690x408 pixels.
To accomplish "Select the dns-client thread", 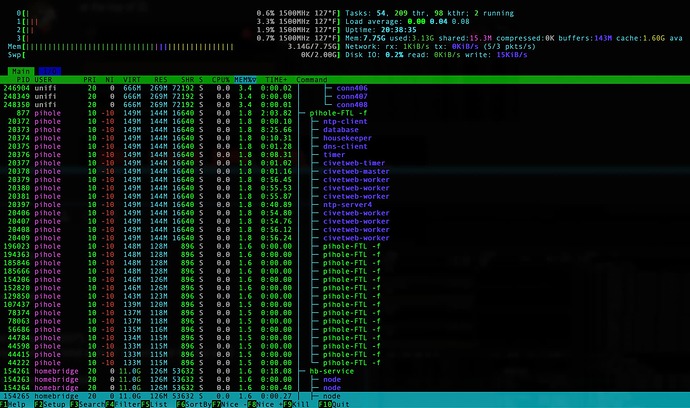I will tap(345, 147).
